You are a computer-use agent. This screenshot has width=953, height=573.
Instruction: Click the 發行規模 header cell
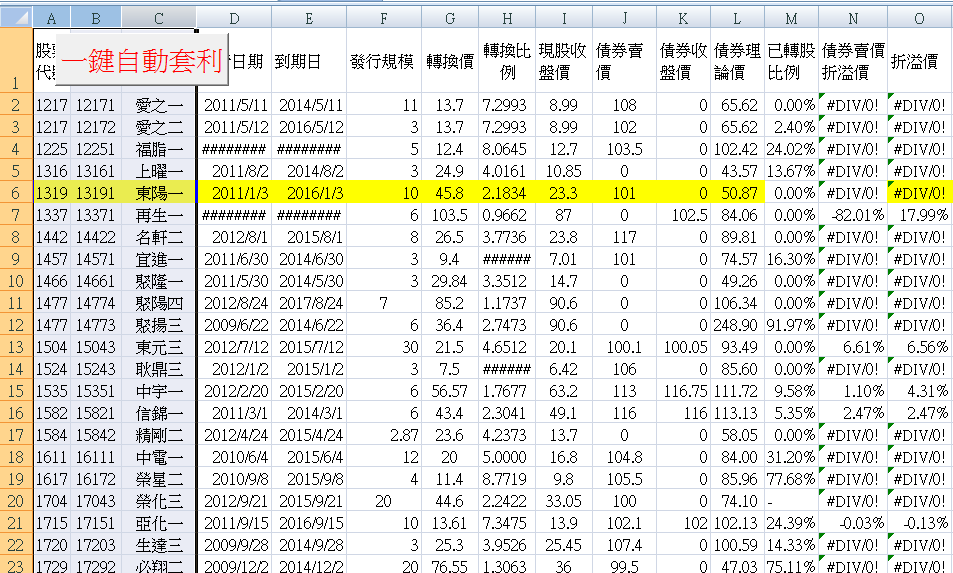coord(383,61)
